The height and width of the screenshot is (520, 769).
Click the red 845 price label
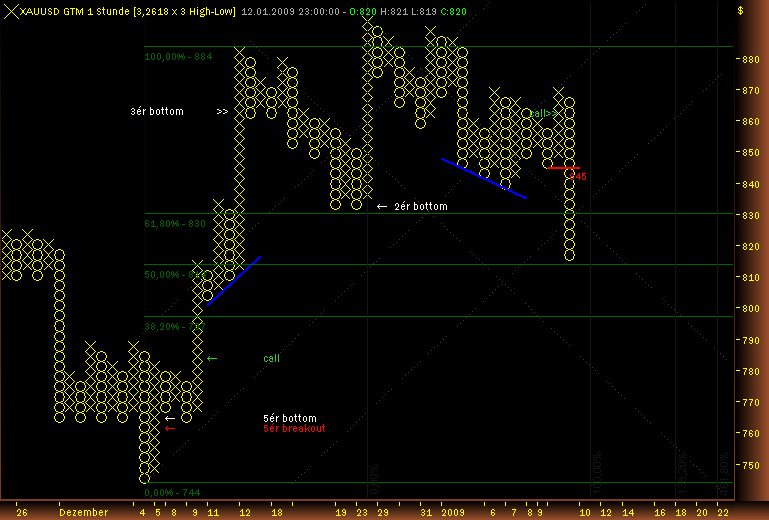(578, 177)
